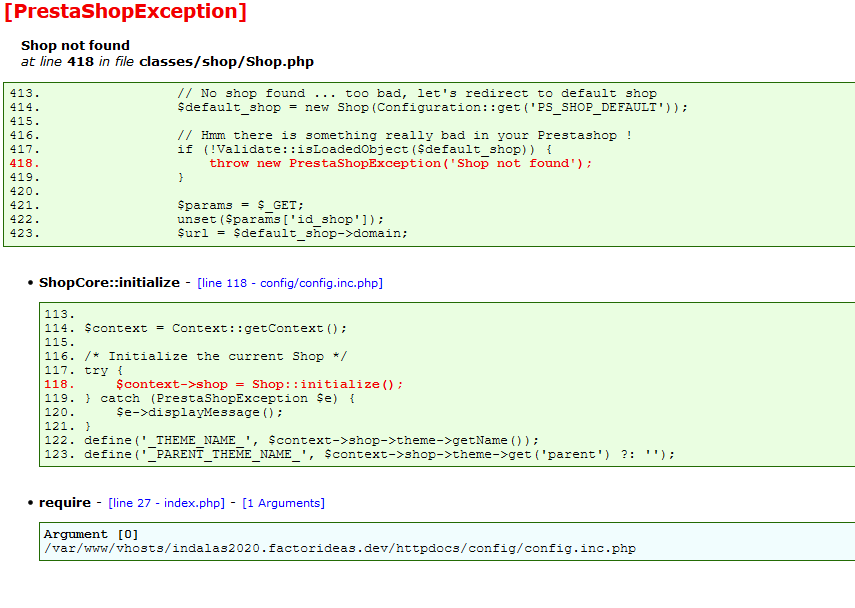Click line 122 define _THEME_NAME_ code
This screenshot has height=608, width=855.
point(311,441)
